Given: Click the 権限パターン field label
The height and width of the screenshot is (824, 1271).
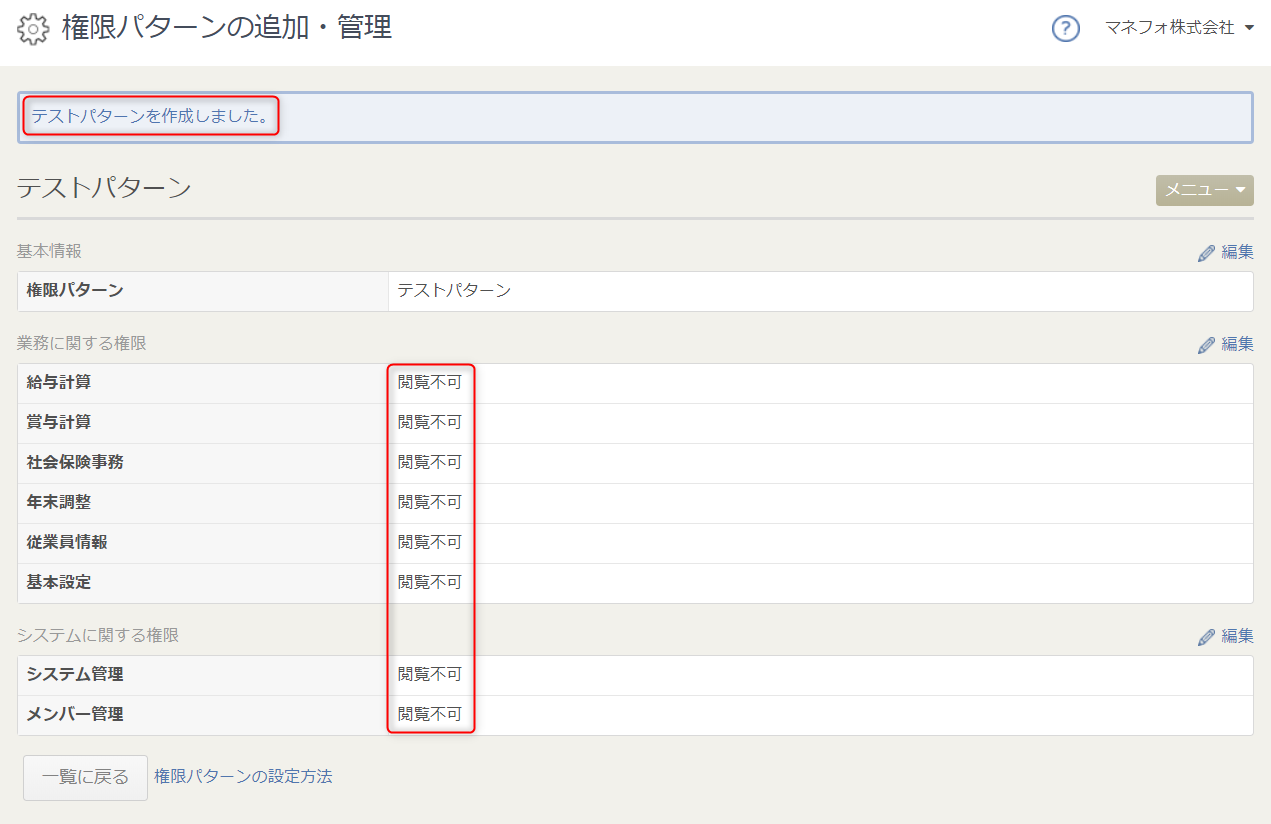Looking at the screenshot, I should (75, 290).
